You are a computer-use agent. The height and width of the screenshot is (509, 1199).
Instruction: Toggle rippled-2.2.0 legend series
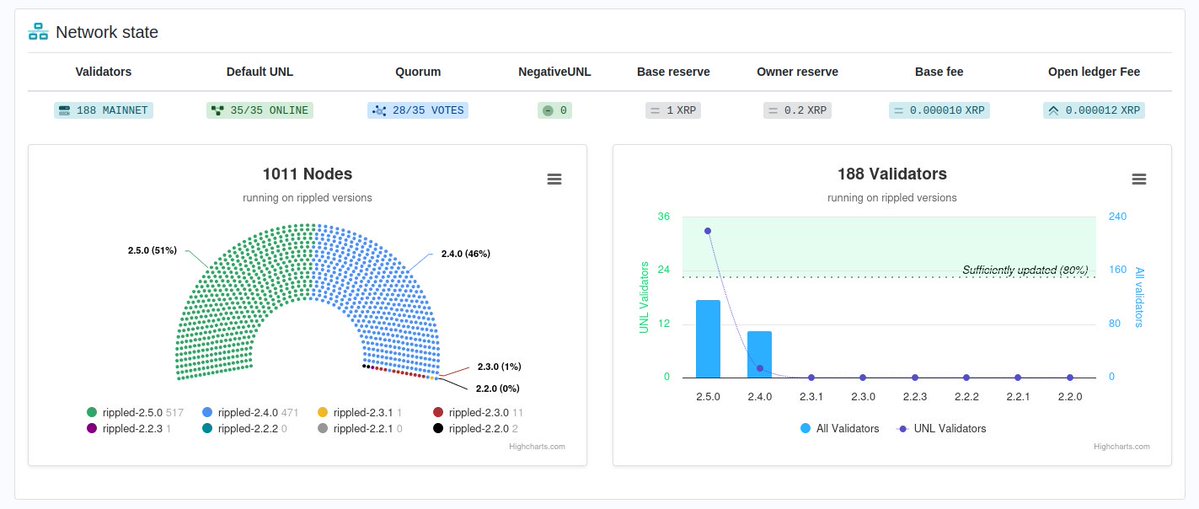click(x=475, y=429)
